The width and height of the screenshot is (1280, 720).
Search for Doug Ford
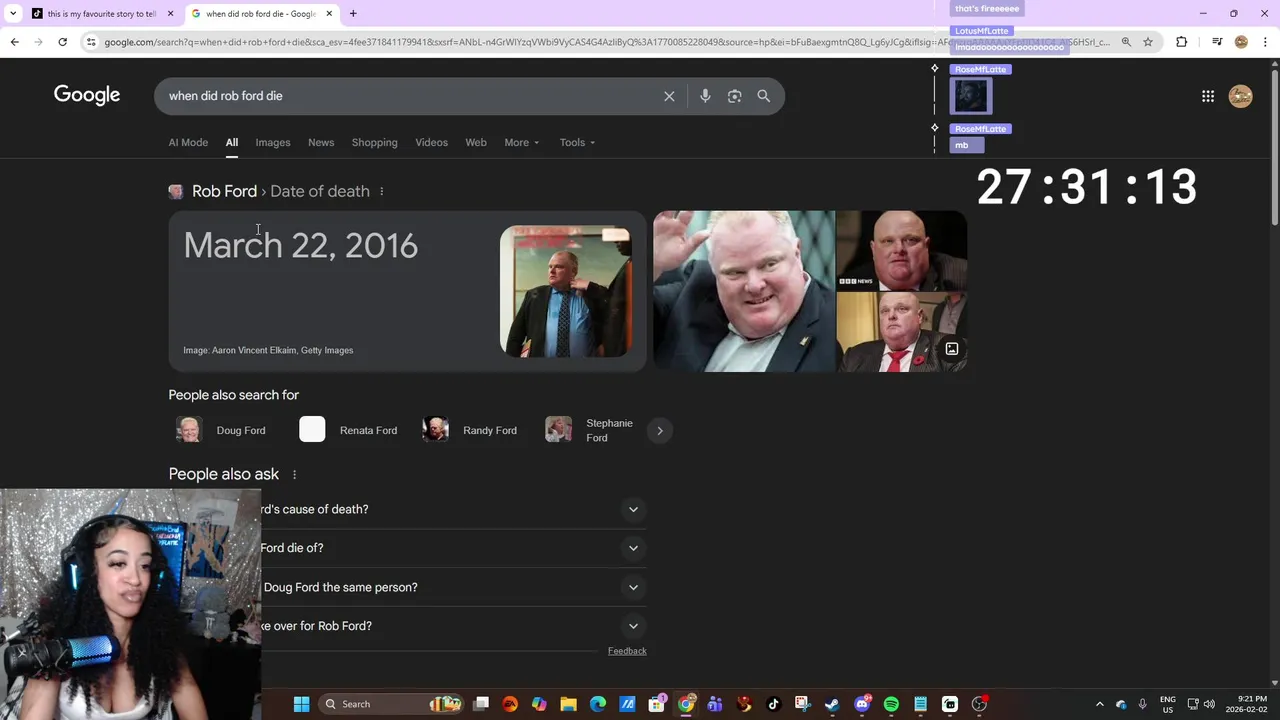222,430
